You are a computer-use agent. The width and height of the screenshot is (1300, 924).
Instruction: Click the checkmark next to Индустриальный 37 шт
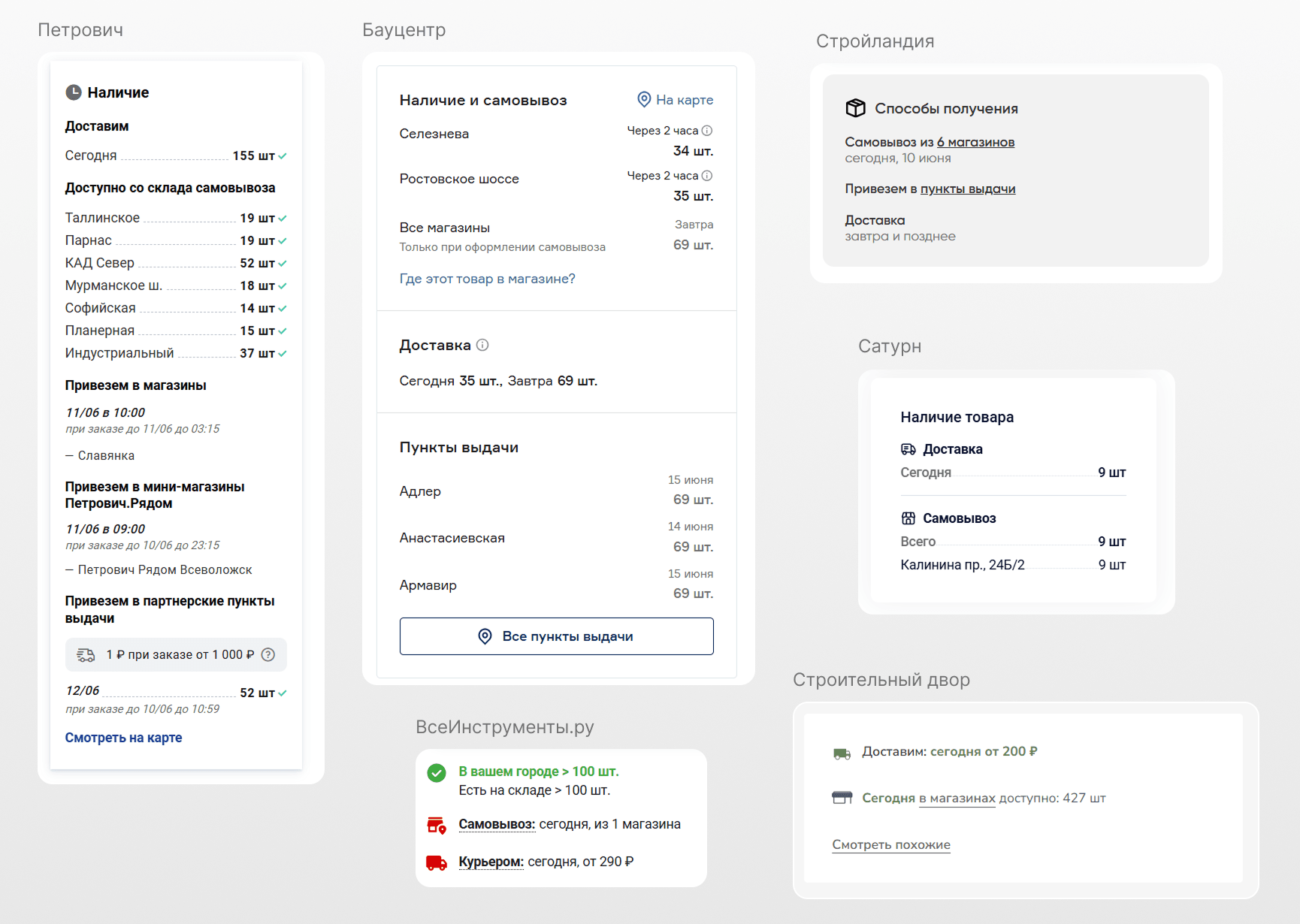coord(283,354)
